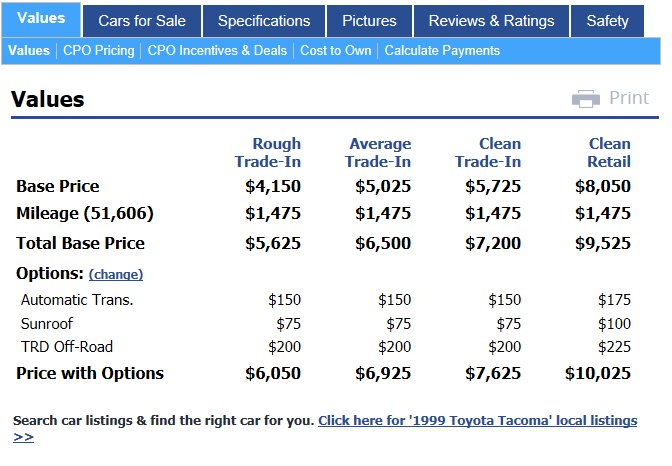
Task: Open the Cost to Own section
Action: coord(336,51)
